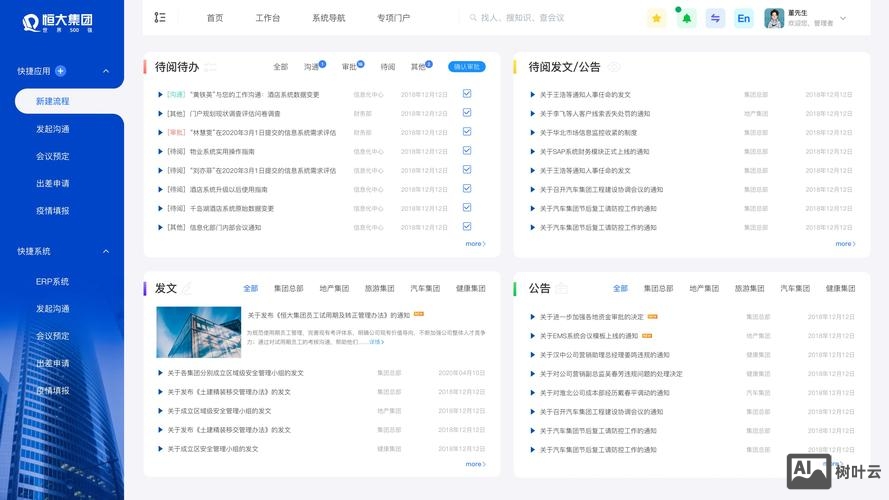Click the sidebar collapse list icon
The height and width of the screenshot is (500, 889).
[x=160, y=18]
